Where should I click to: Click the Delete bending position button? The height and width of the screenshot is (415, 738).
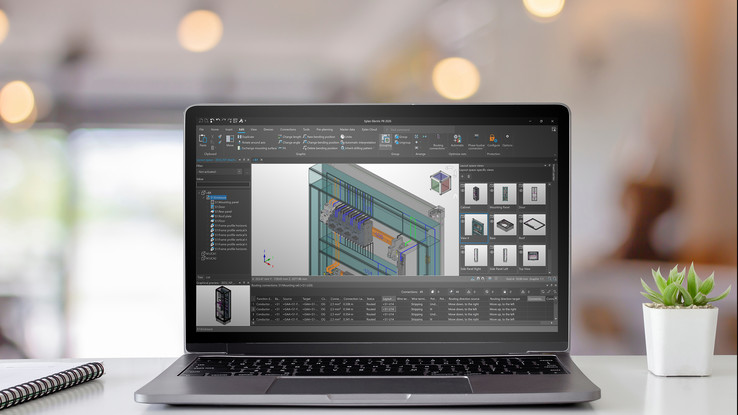point(322,147)
